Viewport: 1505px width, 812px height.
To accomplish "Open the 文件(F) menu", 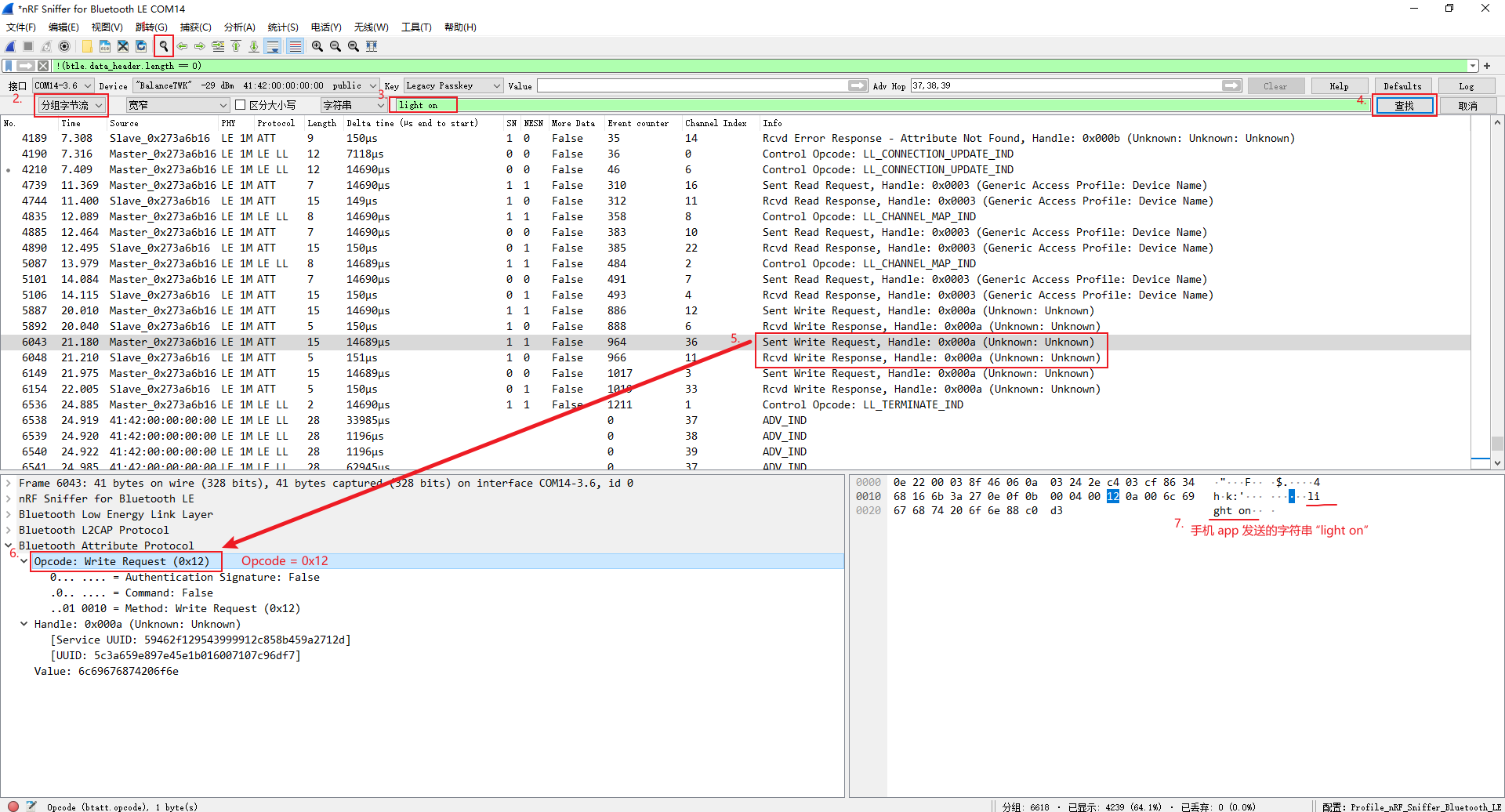I will (x=21, y=27).
